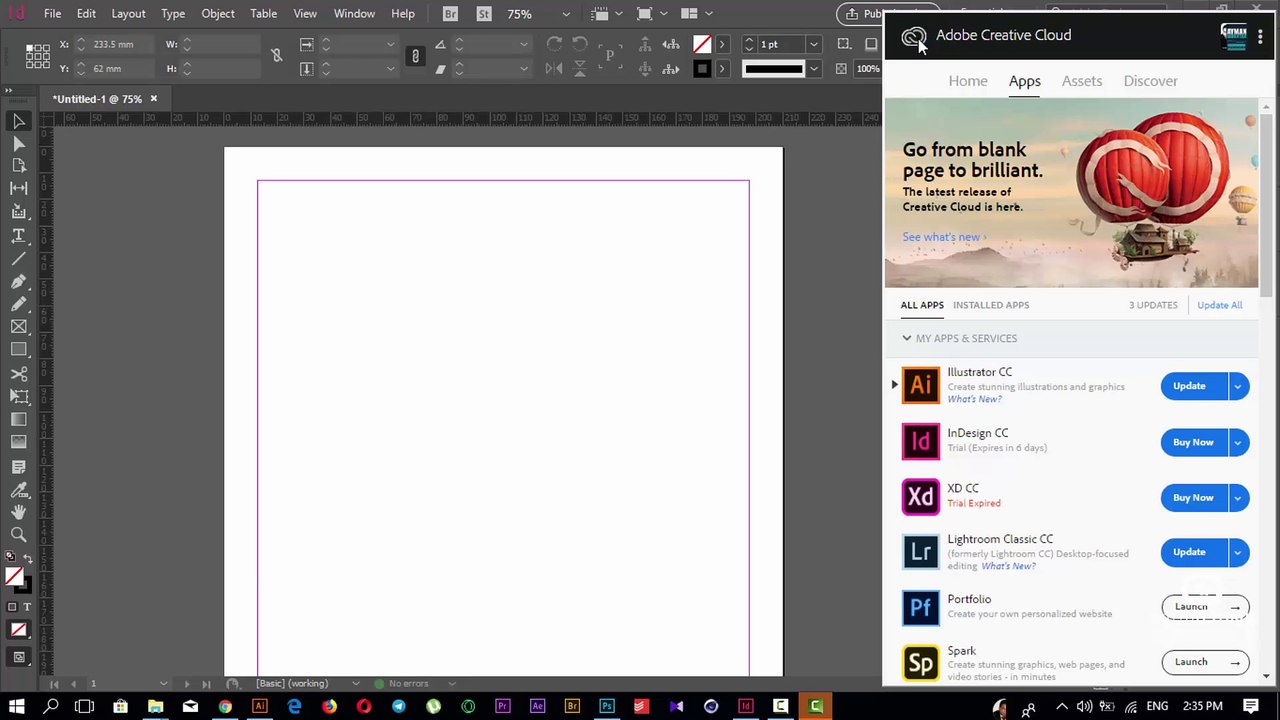Open the Layout menu
Viewport: 1280px width, 720px height.
point(128,14)
